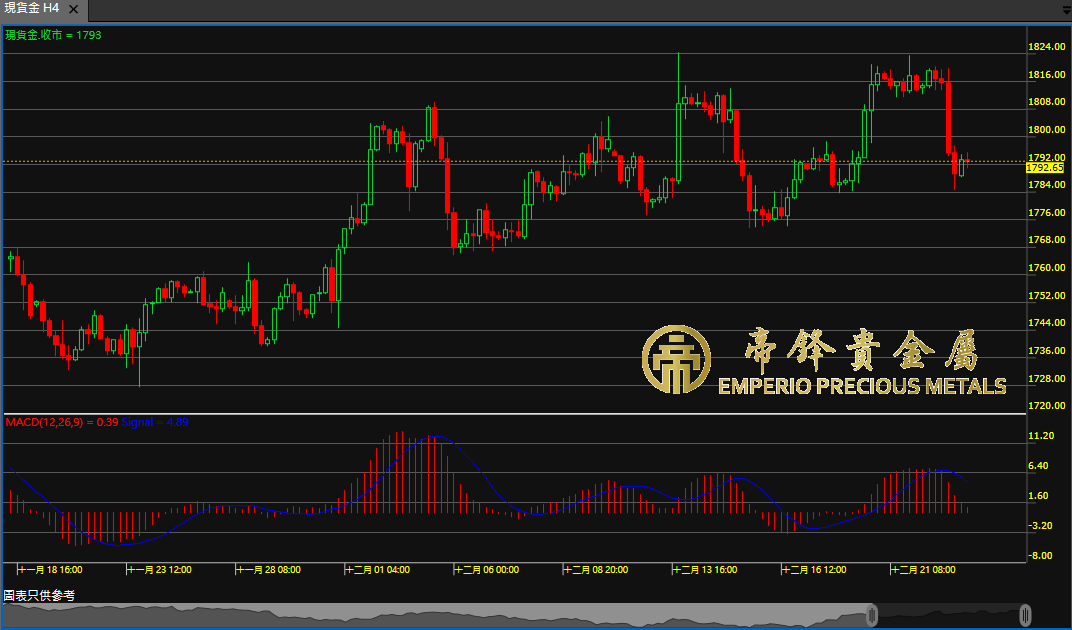Click the 十二月 08 20:00 time label
The width and height of the screenshot is (1072, 630).
point(595,570)
